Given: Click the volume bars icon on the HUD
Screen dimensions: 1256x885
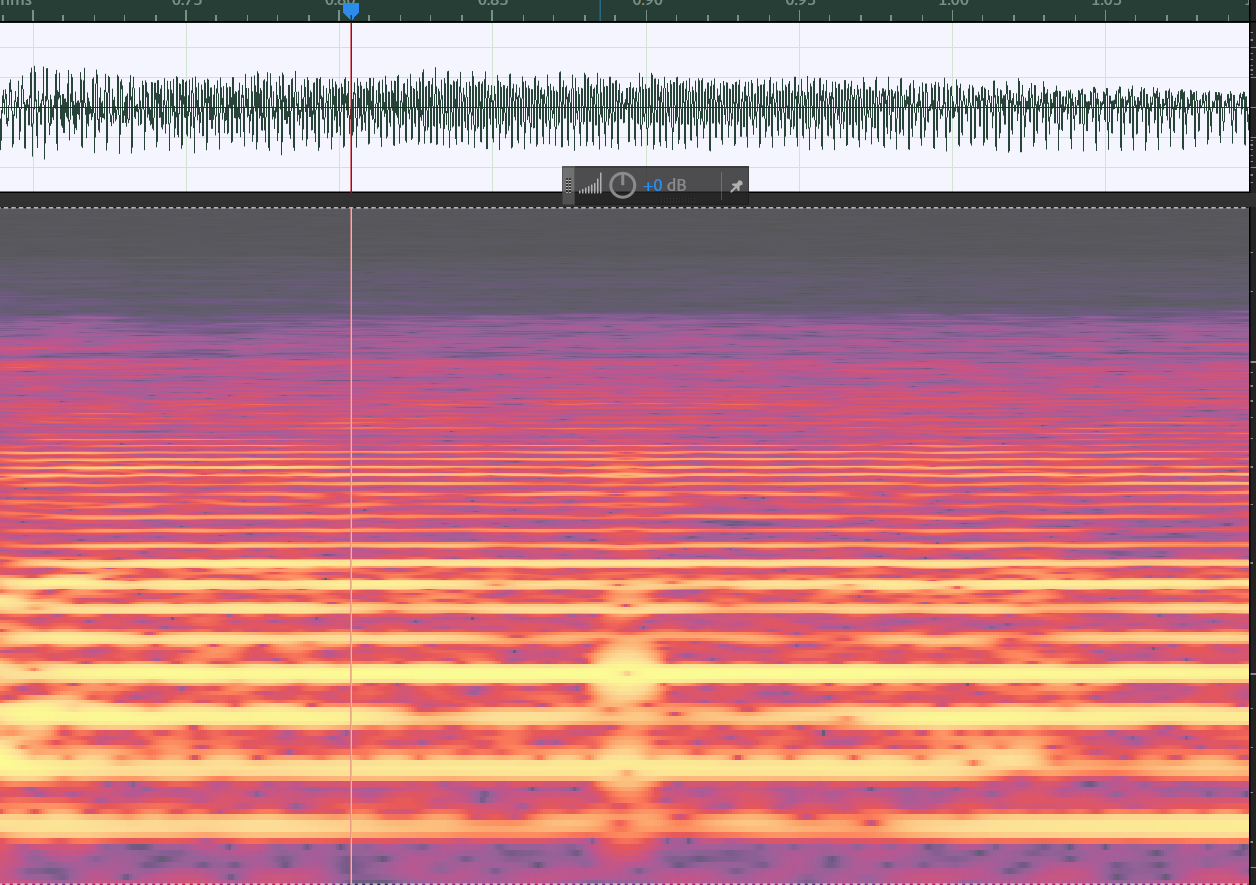Looking at the screenshot, I should 590,185.
